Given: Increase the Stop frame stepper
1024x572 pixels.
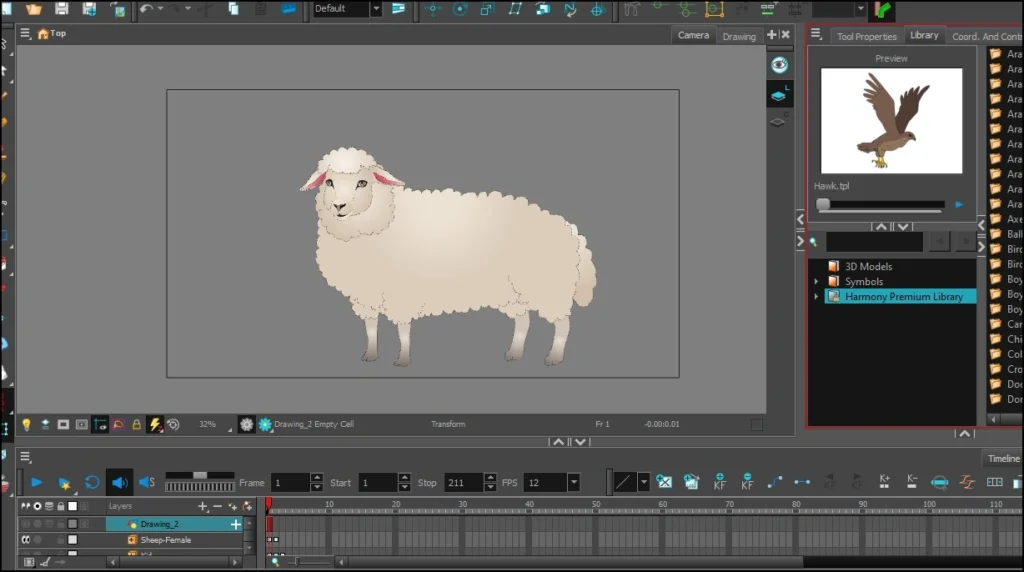Looking at the screenshot, I should [490, 478].
